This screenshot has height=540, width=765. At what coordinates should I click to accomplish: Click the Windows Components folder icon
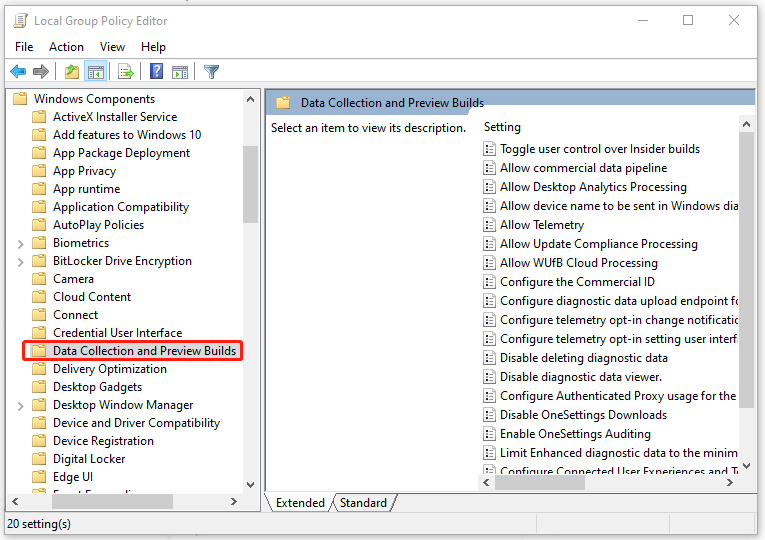click(20, 99)
